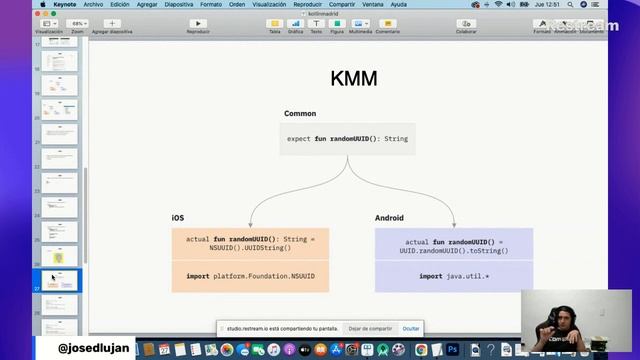
Task: Click import platform.Foundation.NSUUID text box
Action: click(x=250, y=276)
